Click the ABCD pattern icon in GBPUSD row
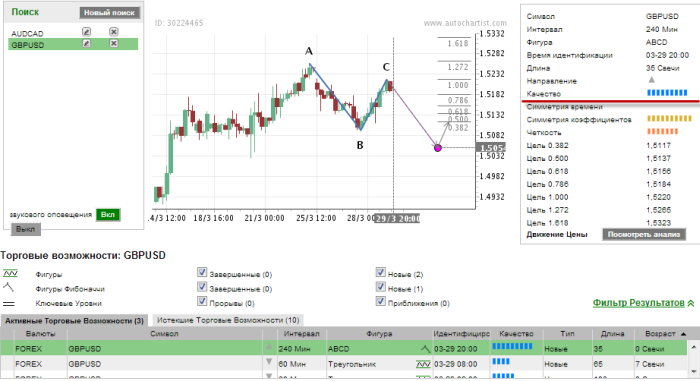This screenshot has width=700, height=381. click(x=425, y=348)
